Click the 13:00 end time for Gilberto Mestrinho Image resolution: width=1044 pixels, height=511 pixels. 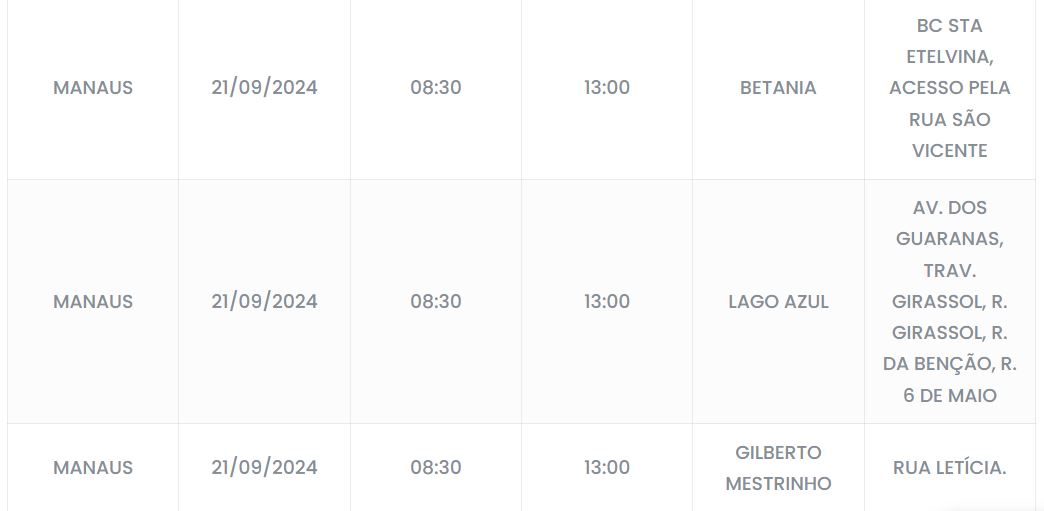[x=607, y=468]
